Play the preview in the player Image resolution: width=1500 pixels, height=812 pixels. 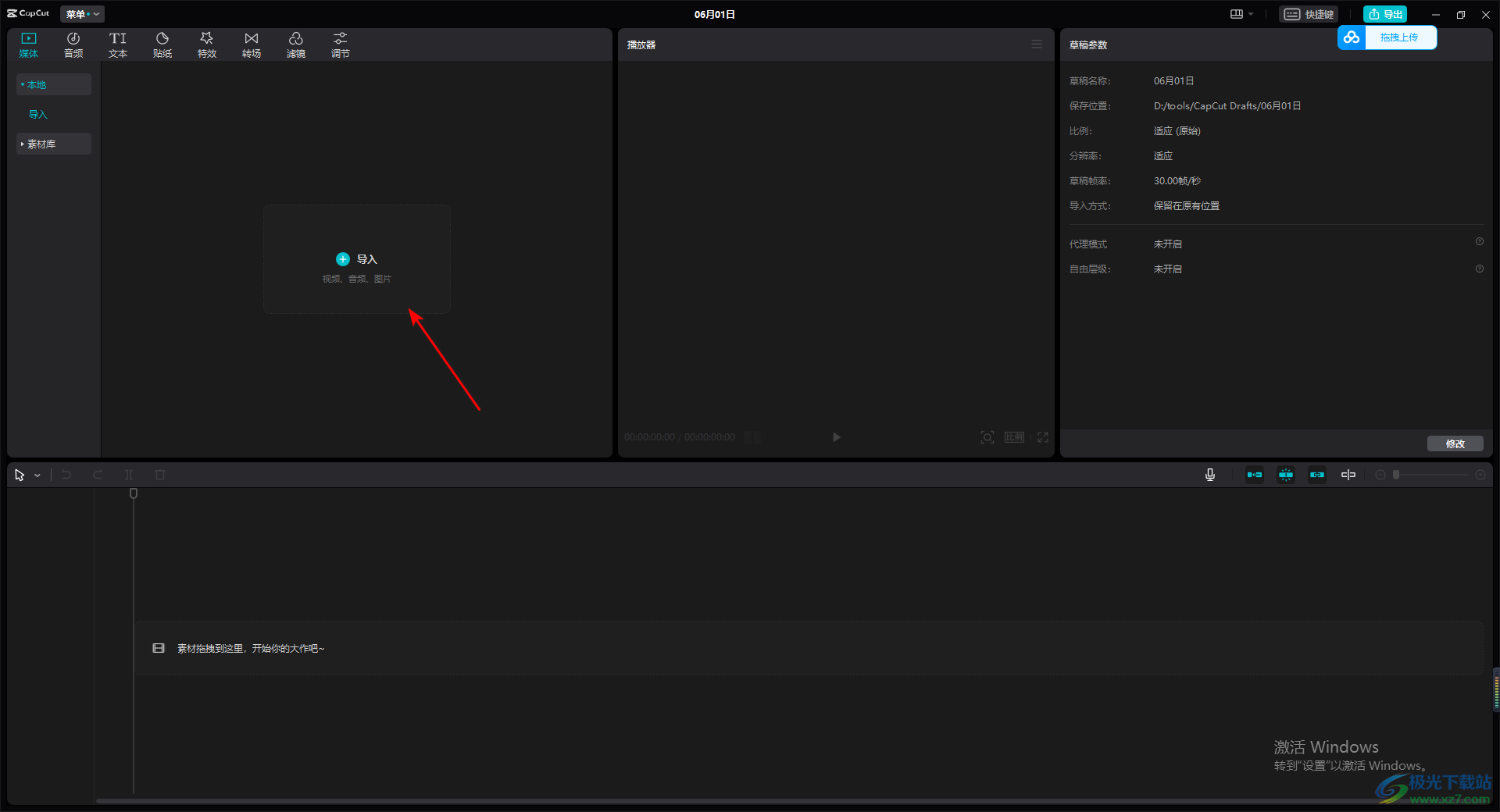click(837, 437)
